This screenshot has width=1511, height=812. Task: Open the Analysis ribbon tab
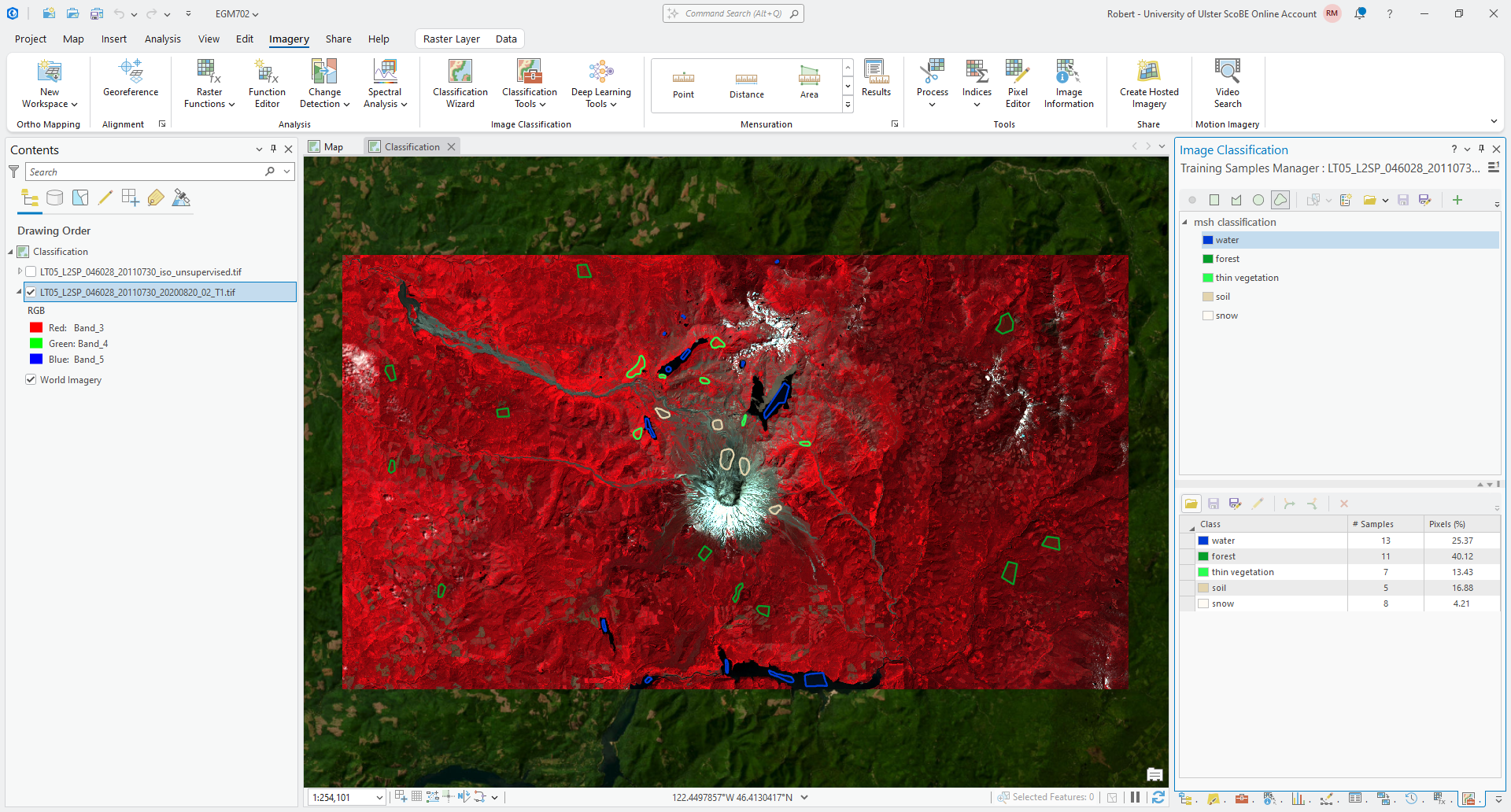tap(162, 39)
